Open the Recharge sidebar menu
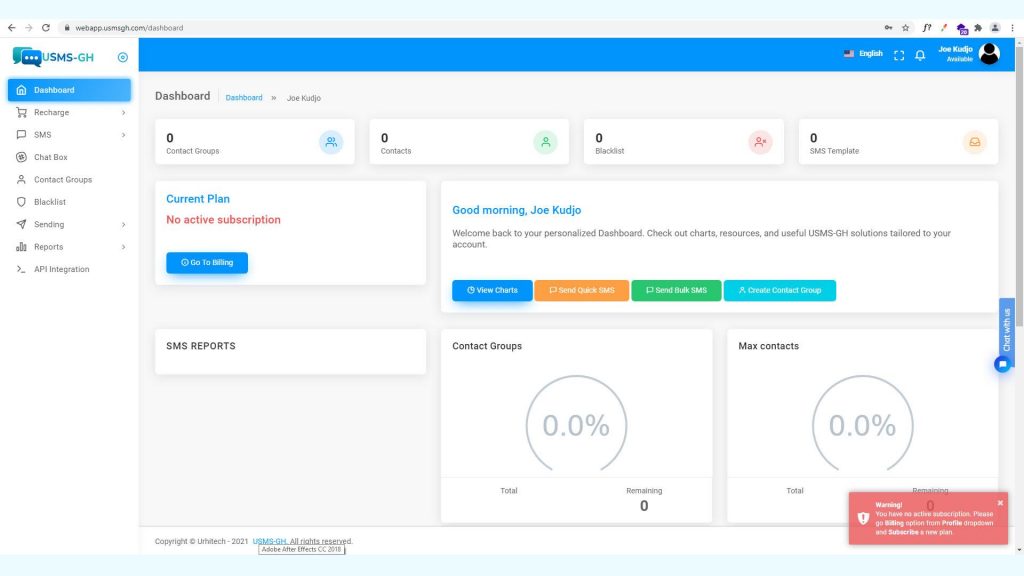The width and height of the screenshot is (1024, 576). pyautogui.click(x=69, y=112)
